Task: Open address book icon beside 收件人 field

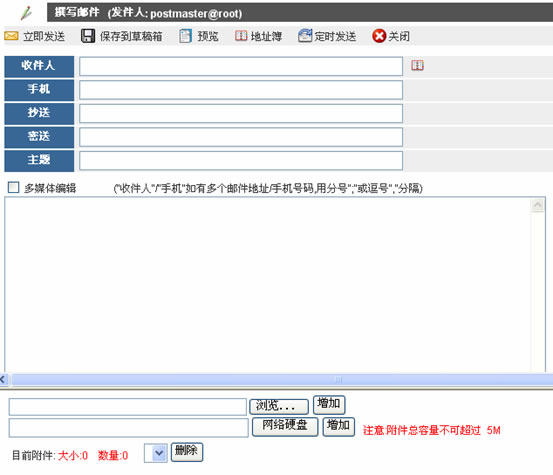Action: (x=417, y=65)
